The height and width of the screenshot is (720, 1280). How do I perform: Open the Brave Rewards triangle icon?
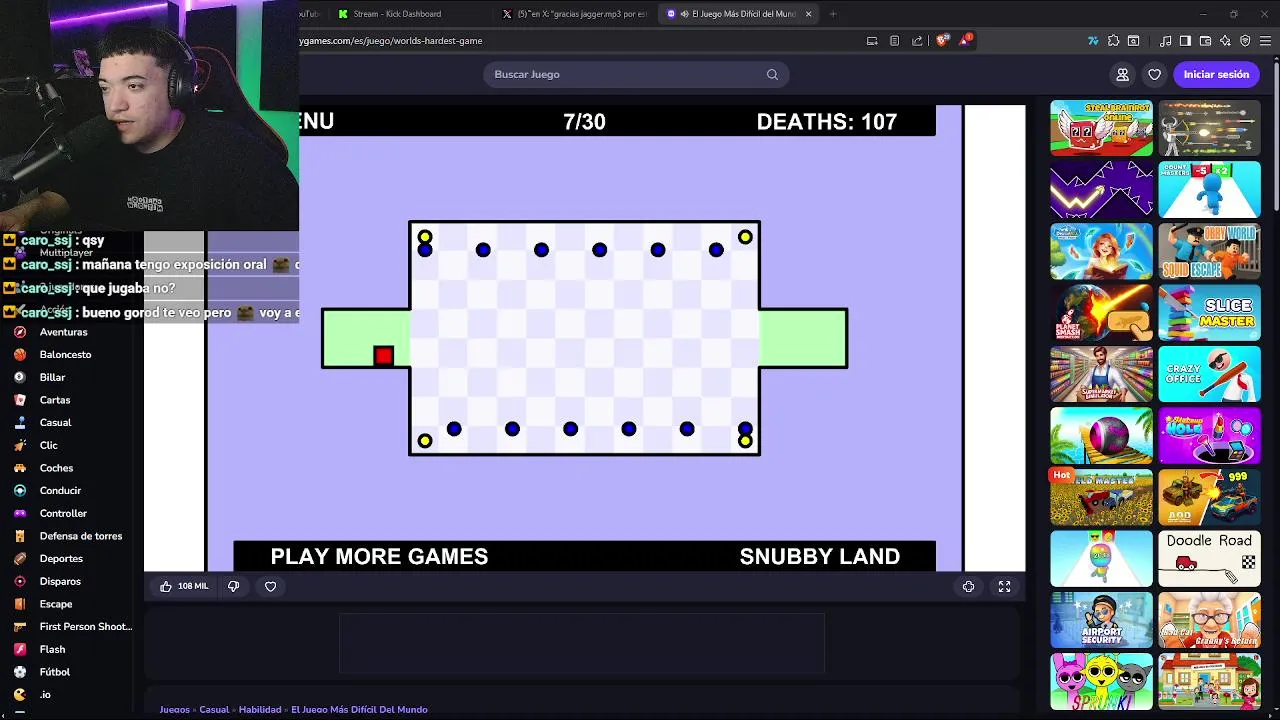(965, 41)
